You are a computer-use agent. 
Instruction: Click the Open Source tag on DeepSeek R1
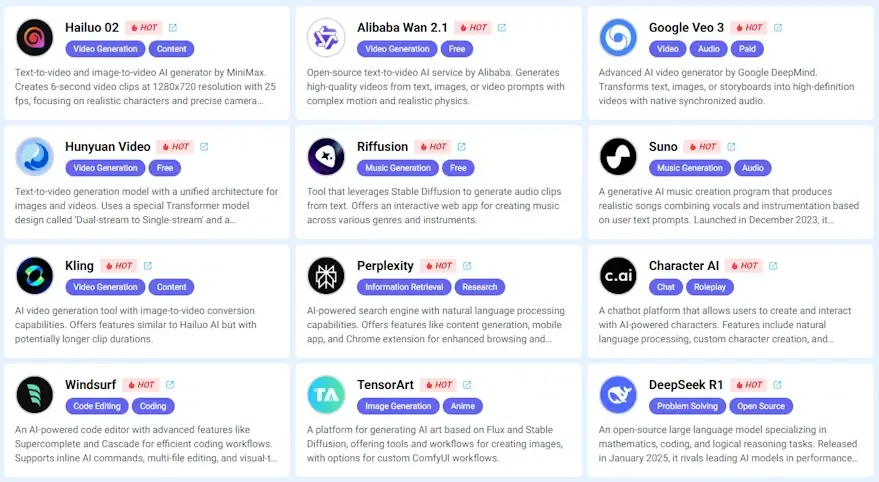tap(761, 406)
